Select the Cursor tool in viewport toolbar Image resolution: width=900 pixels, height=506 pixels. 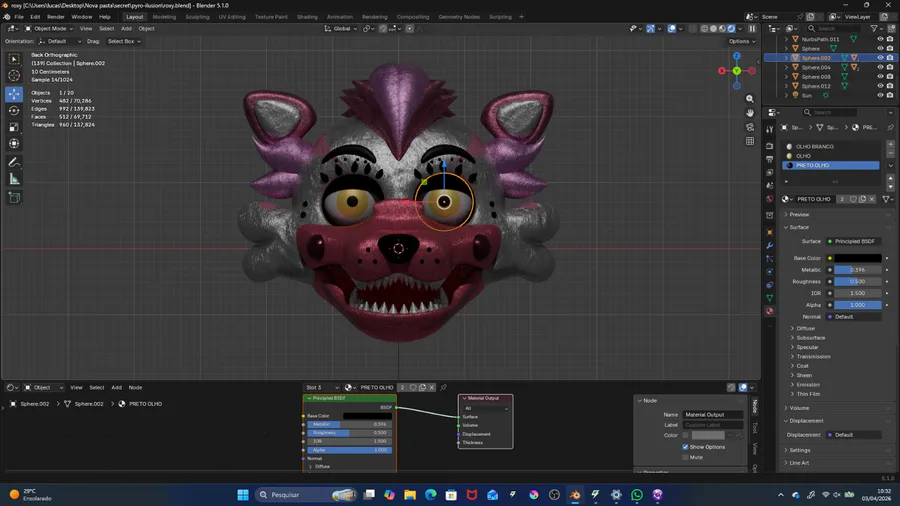click(14, 76)
